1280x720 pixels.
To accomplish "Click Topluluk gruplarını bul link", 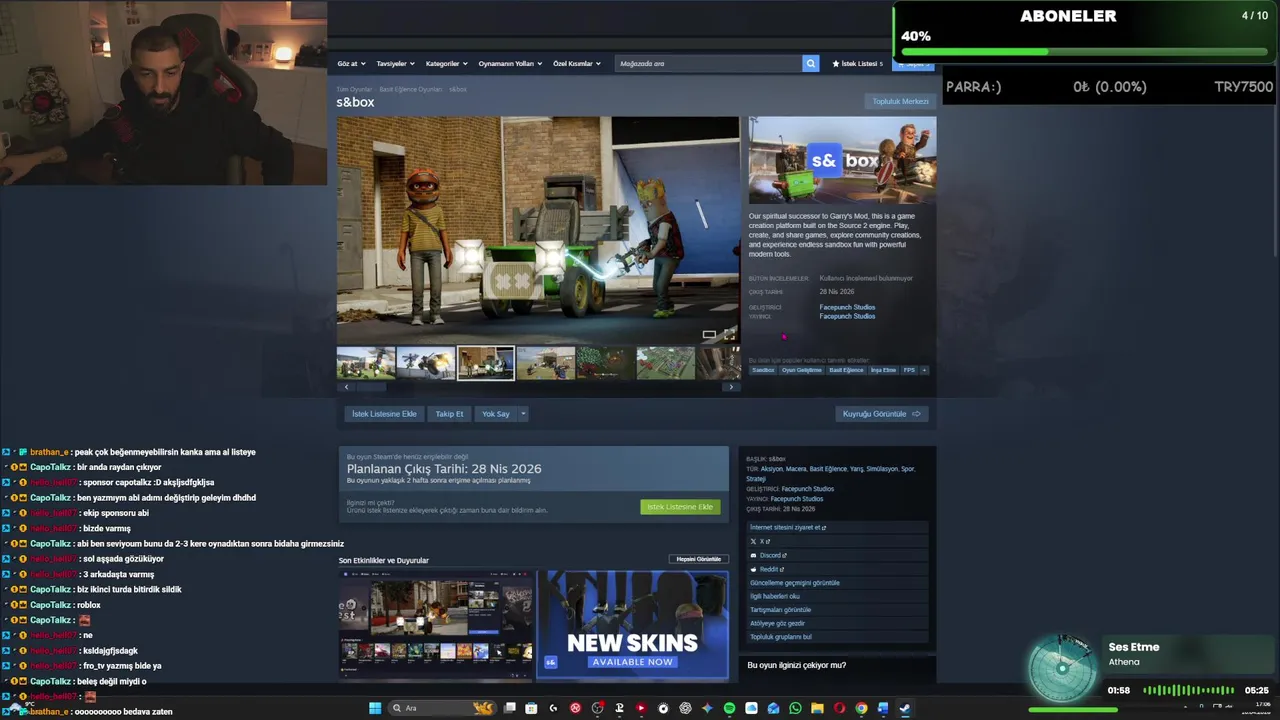I will (x=781, y=637).
